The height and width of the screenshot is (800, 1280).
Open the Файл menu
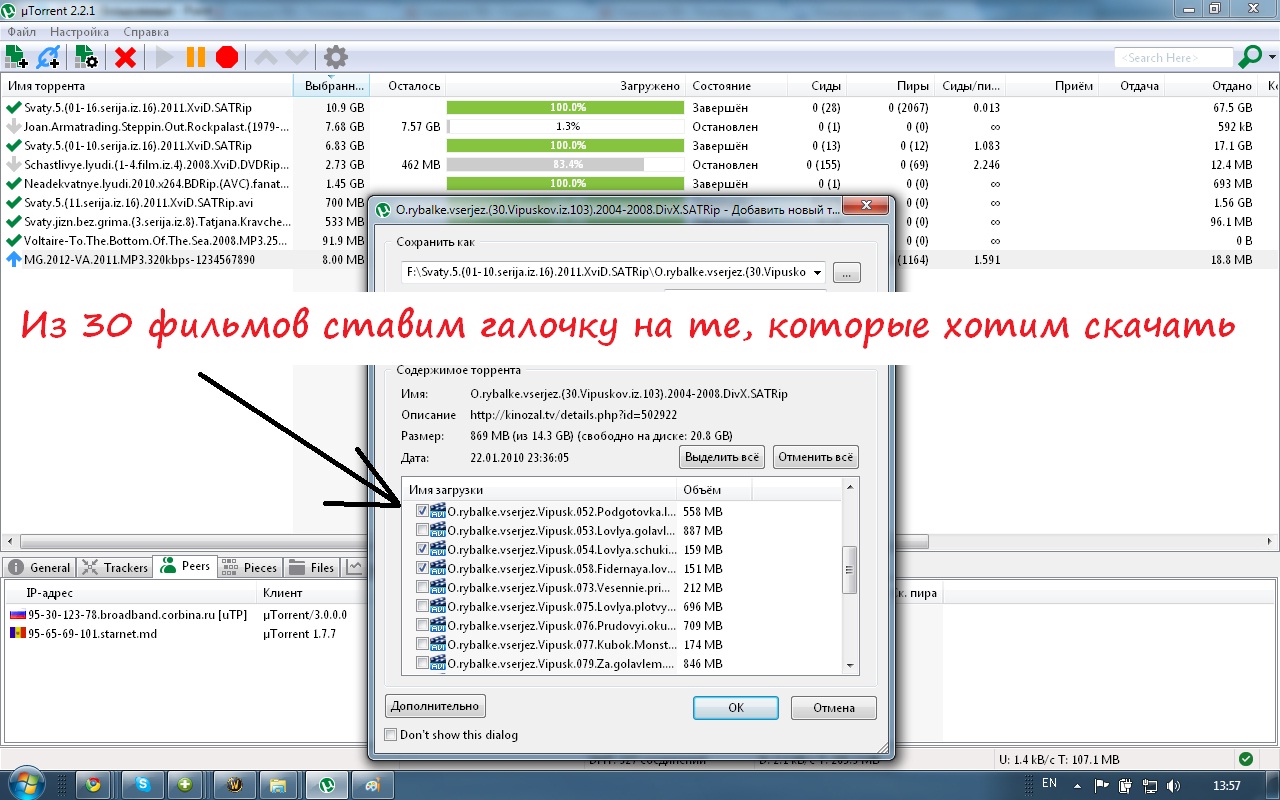(x=21, y=32)
